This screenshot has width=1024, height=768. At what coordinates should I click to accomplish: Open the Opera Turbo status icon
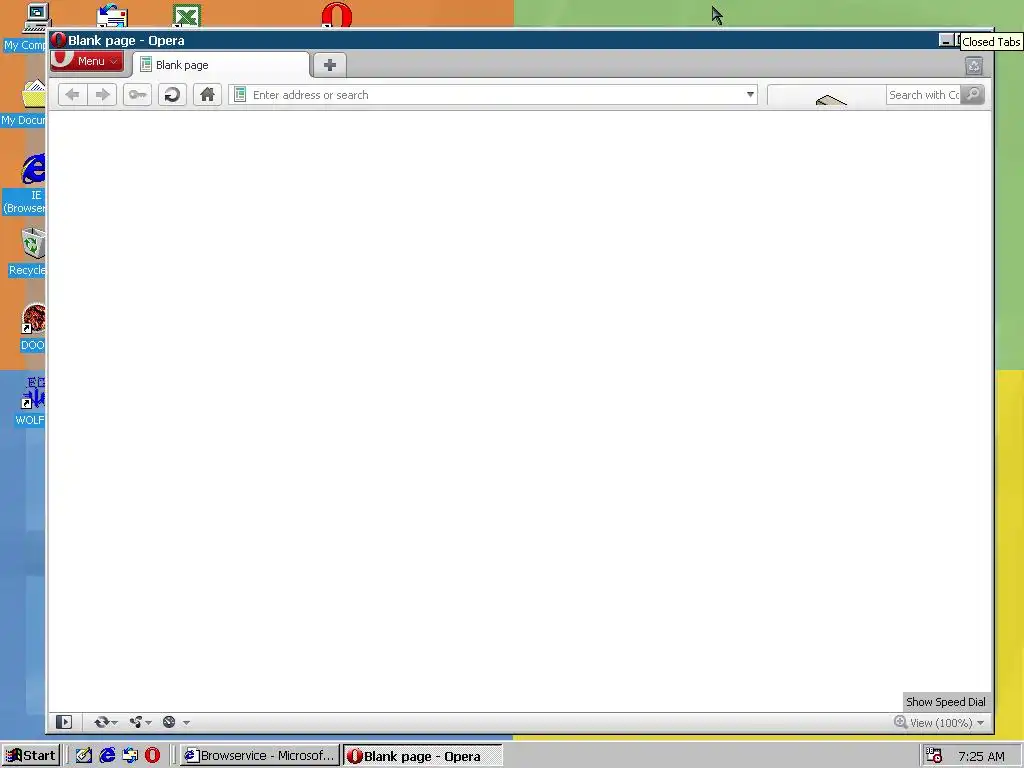coord(169,722)
